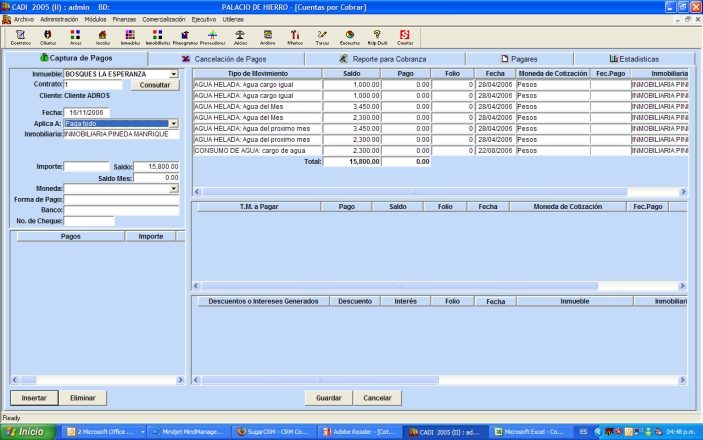
Task: Expand the Inmueble dropdown list
Action: 174,74
